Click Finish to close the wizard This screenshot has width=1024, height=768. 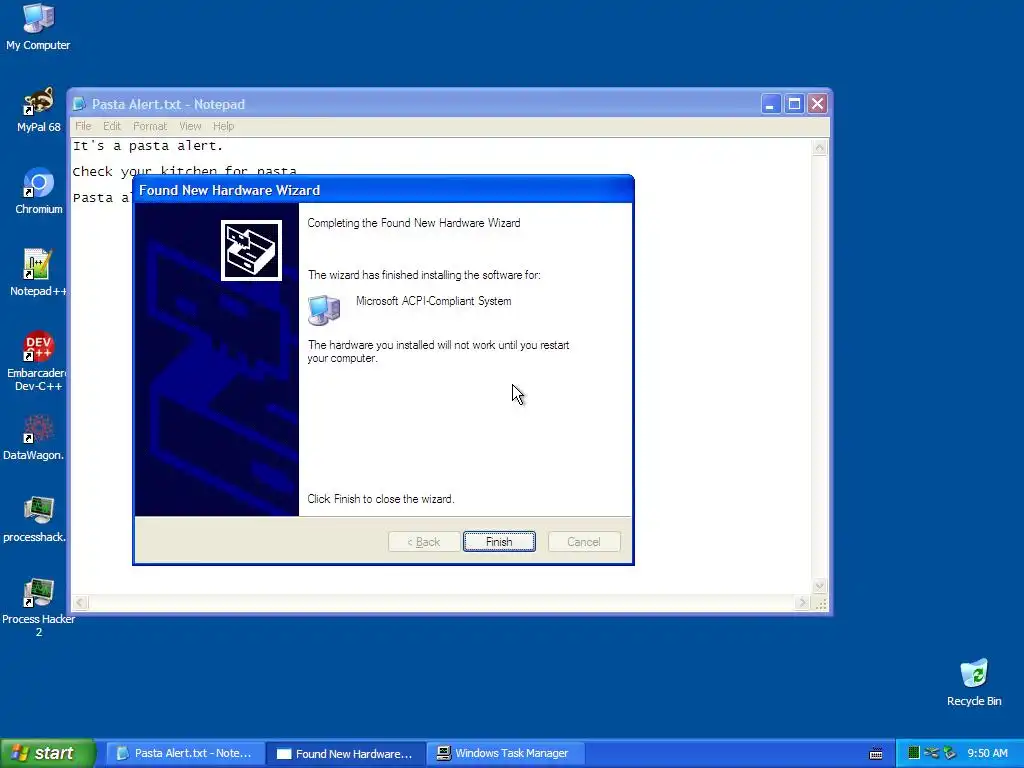[x=499, y=541]
